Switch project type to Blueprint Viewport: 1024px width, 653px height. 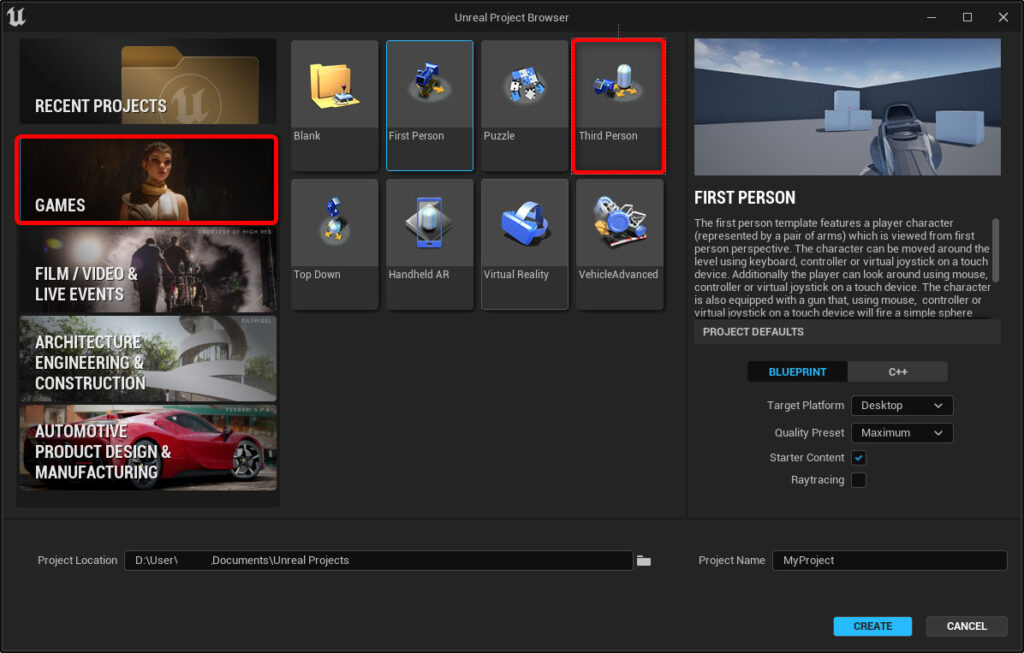(x=797, y=372)
